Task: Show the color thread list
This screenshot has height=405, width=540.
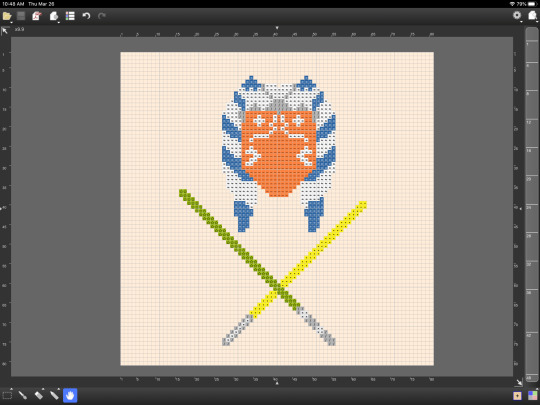Action: coord(70,16)
